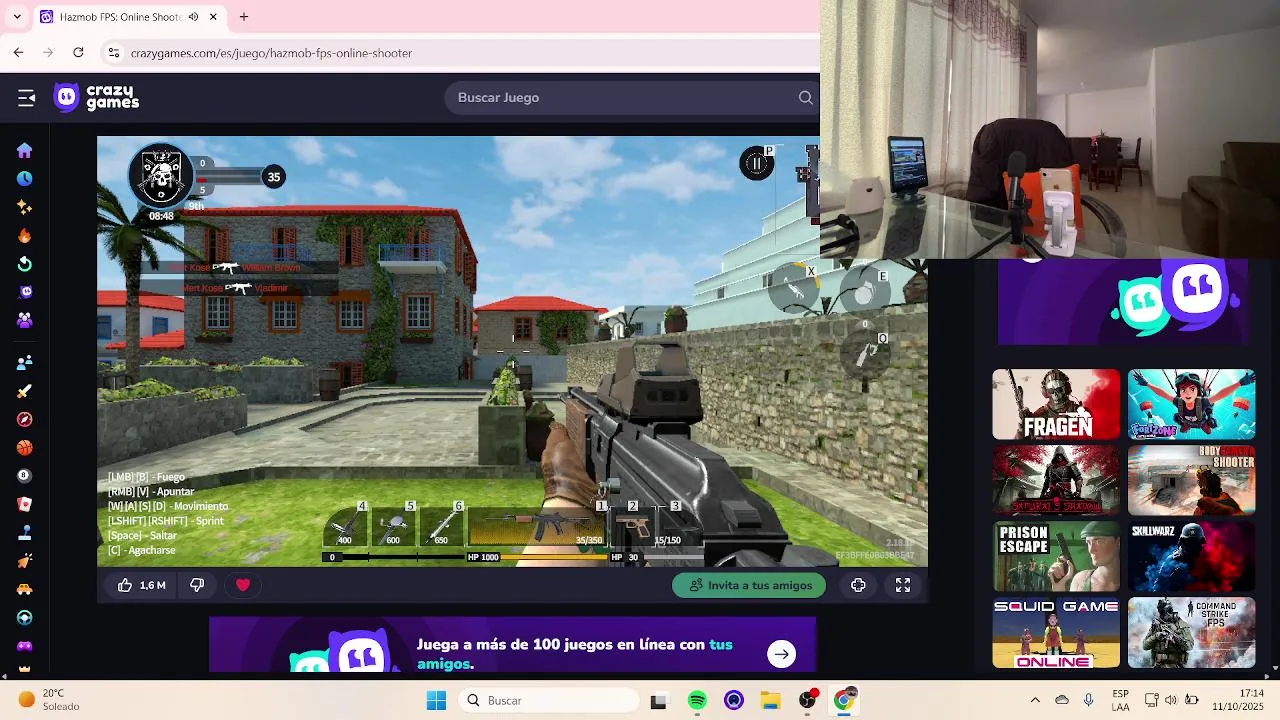Image resolution: width=1280 pixels, height=720 pixels.
Task: Like the game with thumbs up
Action: pos(141,585)
